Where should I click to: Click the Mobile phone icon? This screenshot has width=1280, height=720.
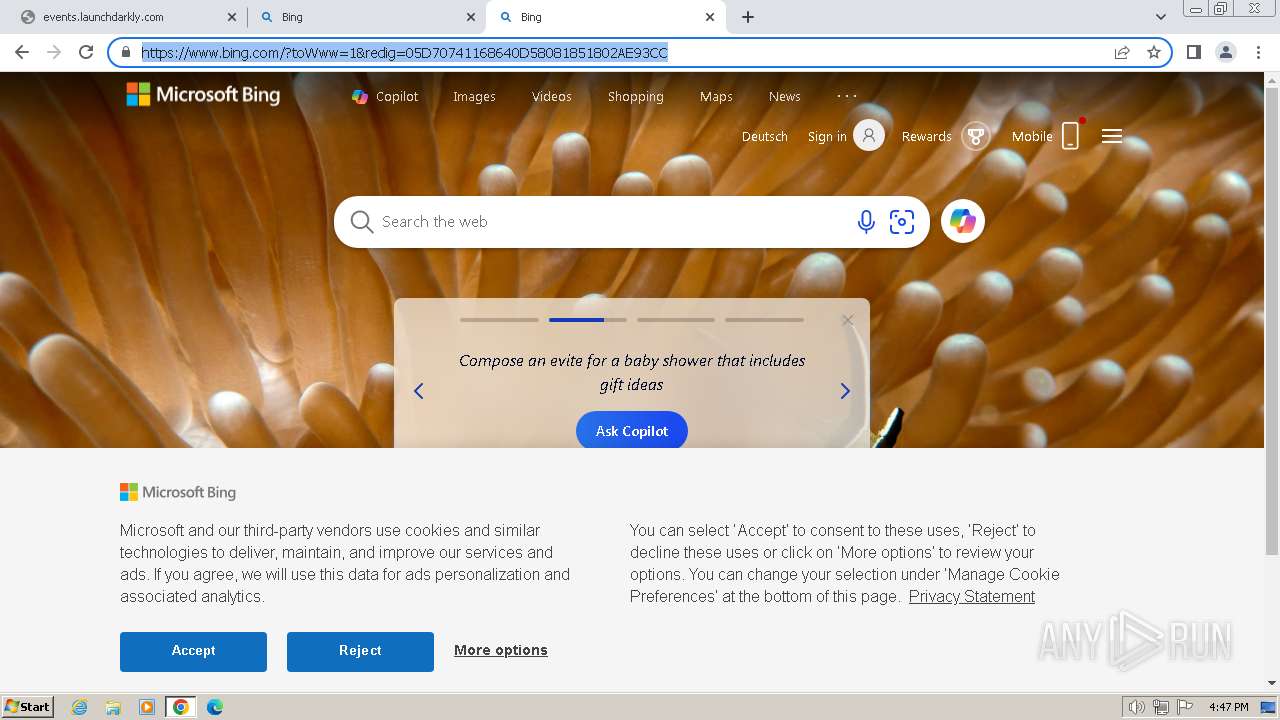pos(1071,135)
